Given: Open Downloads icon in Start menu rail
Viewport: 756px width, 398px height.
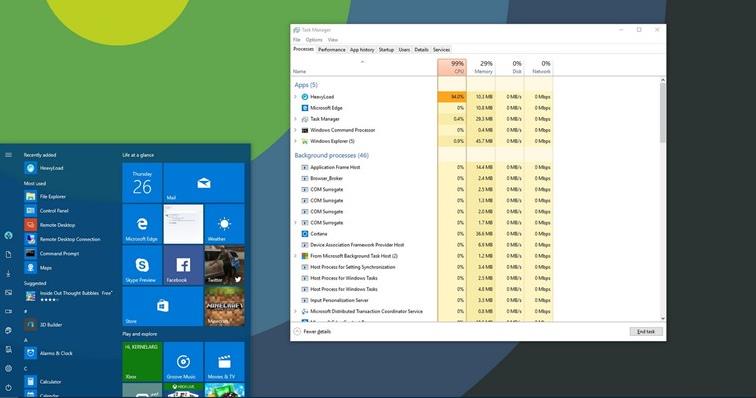Looking at the screenshot, I should pos(9,274).
